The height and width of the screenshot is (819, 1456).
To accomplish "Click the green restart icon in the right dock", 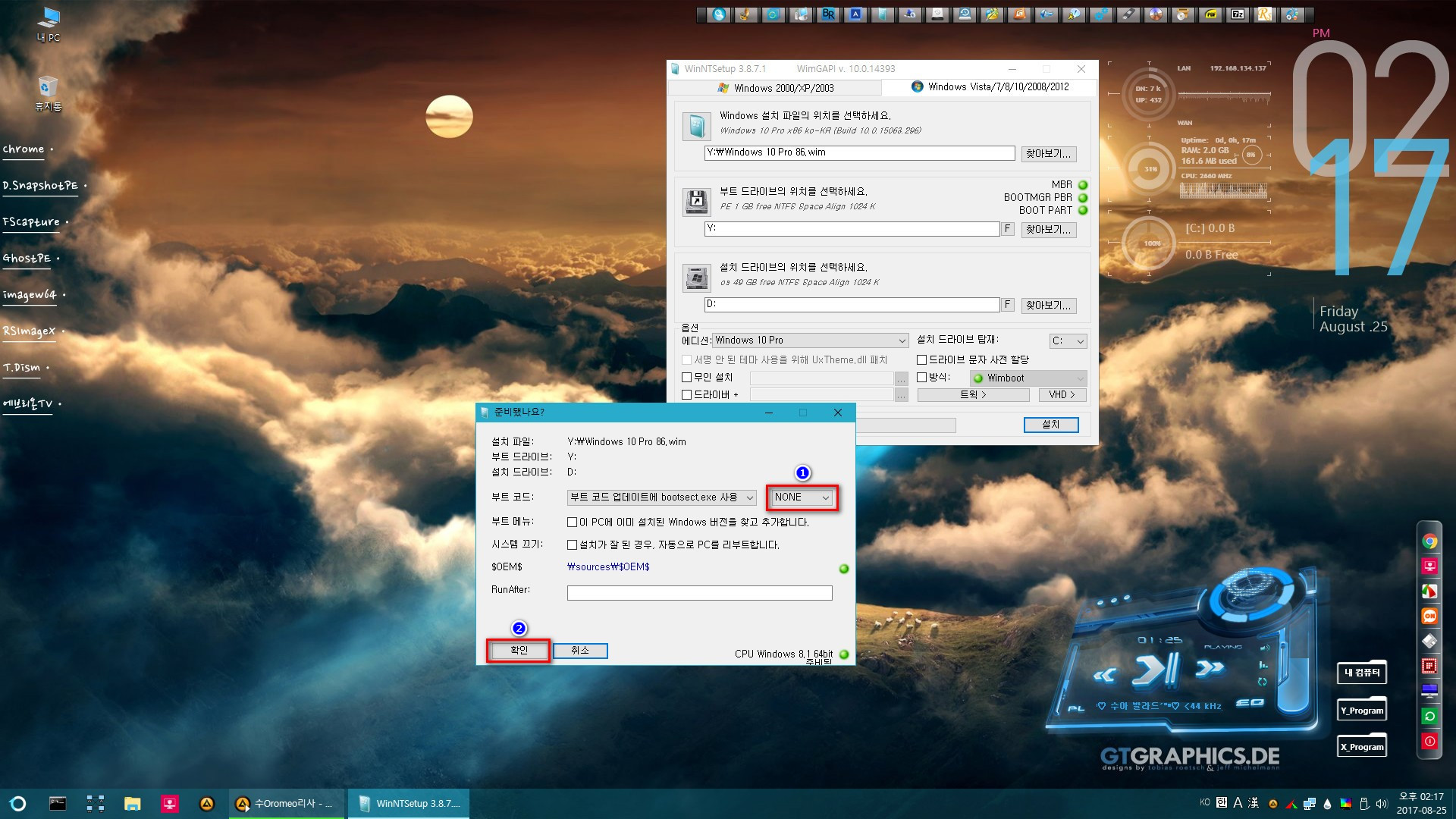I will click(1429, 716).
